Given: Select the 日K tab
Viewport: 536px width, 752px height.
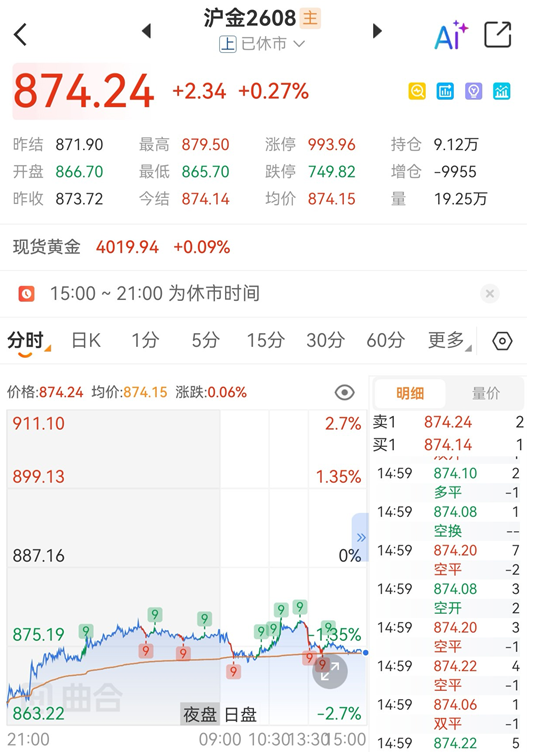Looking at the screenshot, I should 86,341.
